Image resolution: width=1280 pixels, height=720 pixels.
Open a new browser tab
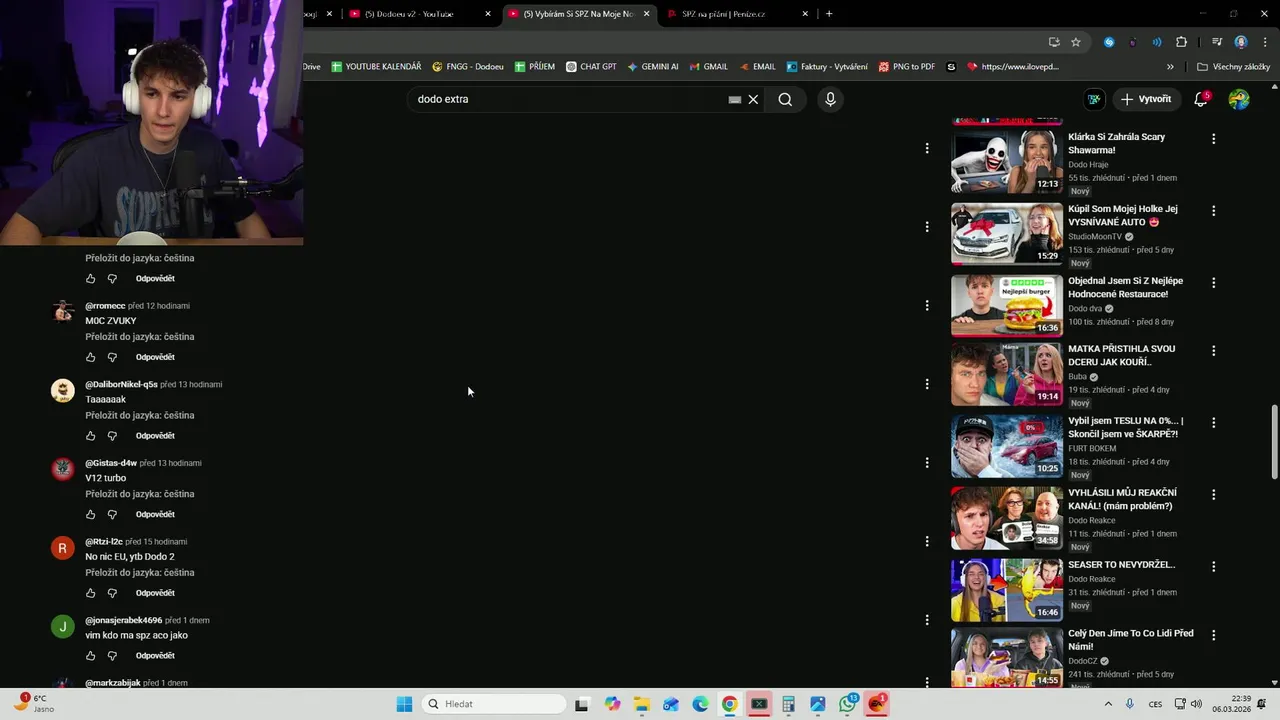click(829, 14)
